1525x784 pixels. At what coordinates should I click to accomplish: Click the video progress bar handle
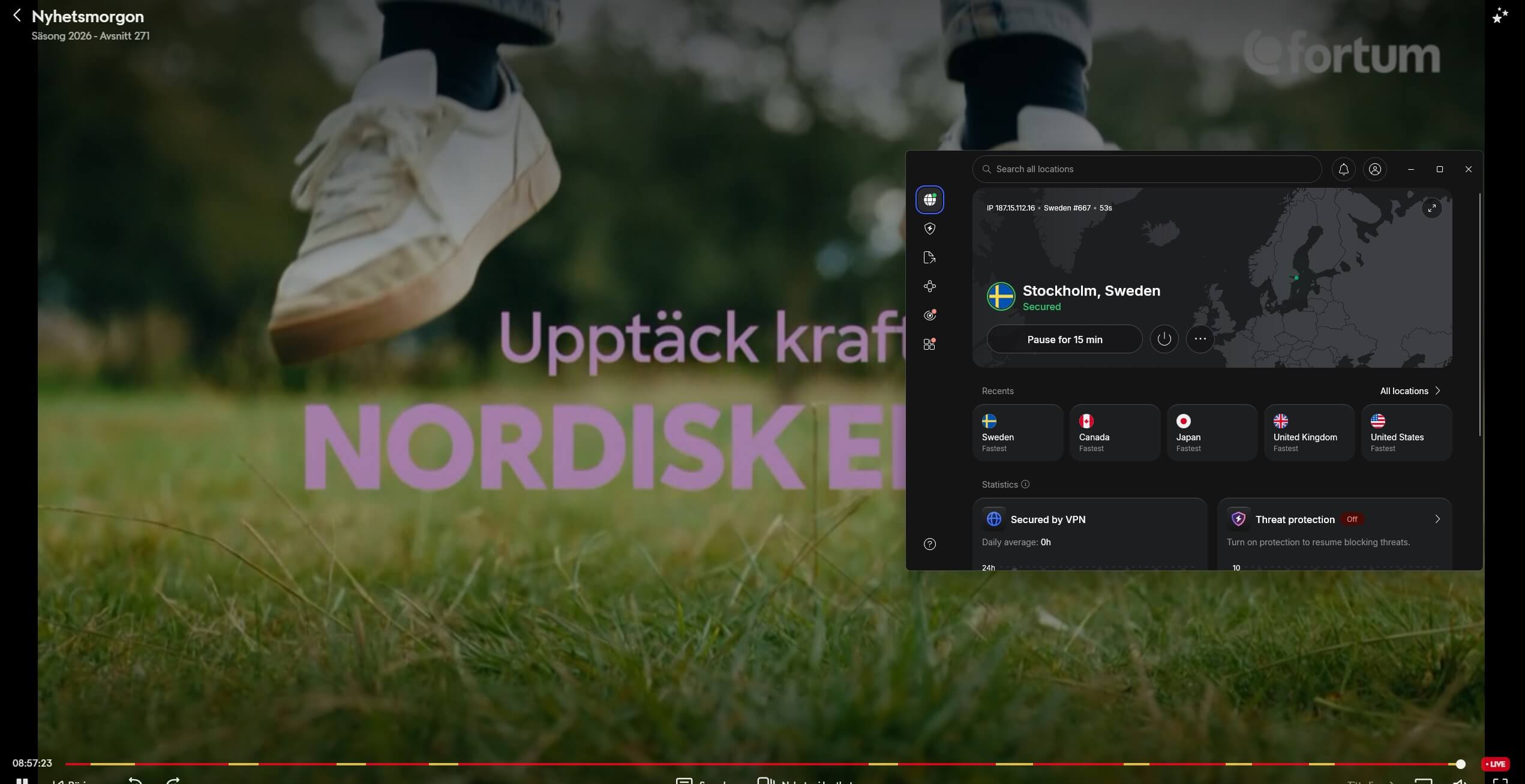point(1460,764)
